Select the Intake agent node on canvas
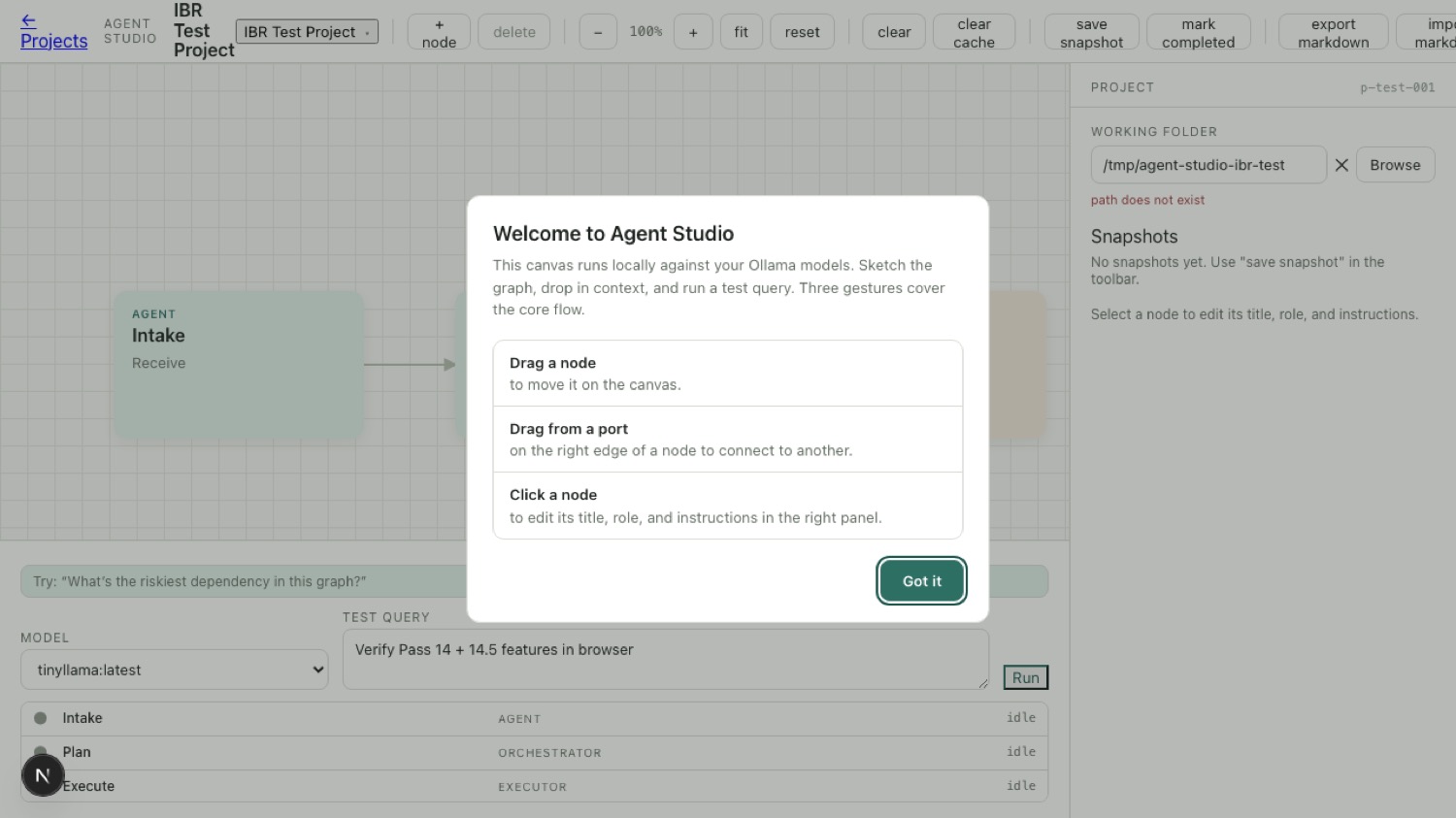Screen dimensions: 1456x818 [239, 365]
